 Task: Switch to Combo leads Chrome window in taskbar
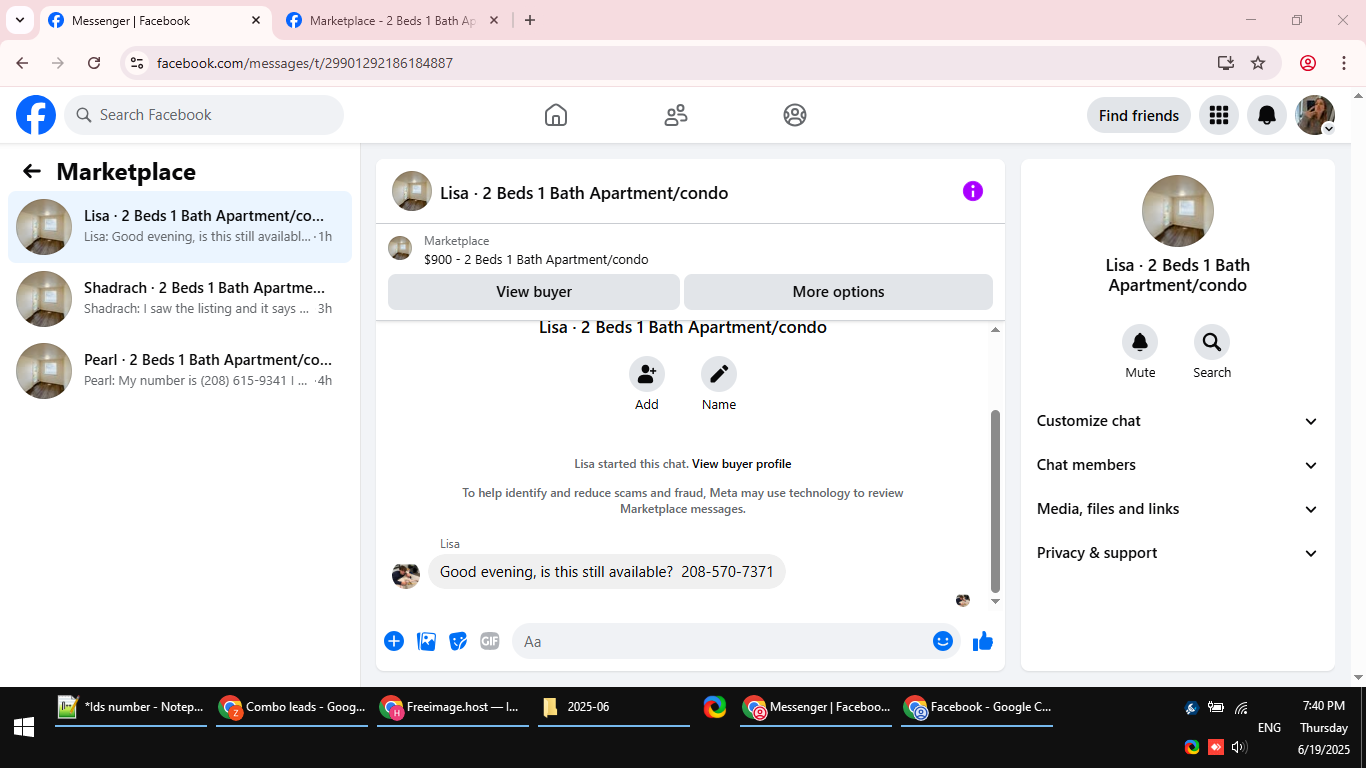pos(292,707)
